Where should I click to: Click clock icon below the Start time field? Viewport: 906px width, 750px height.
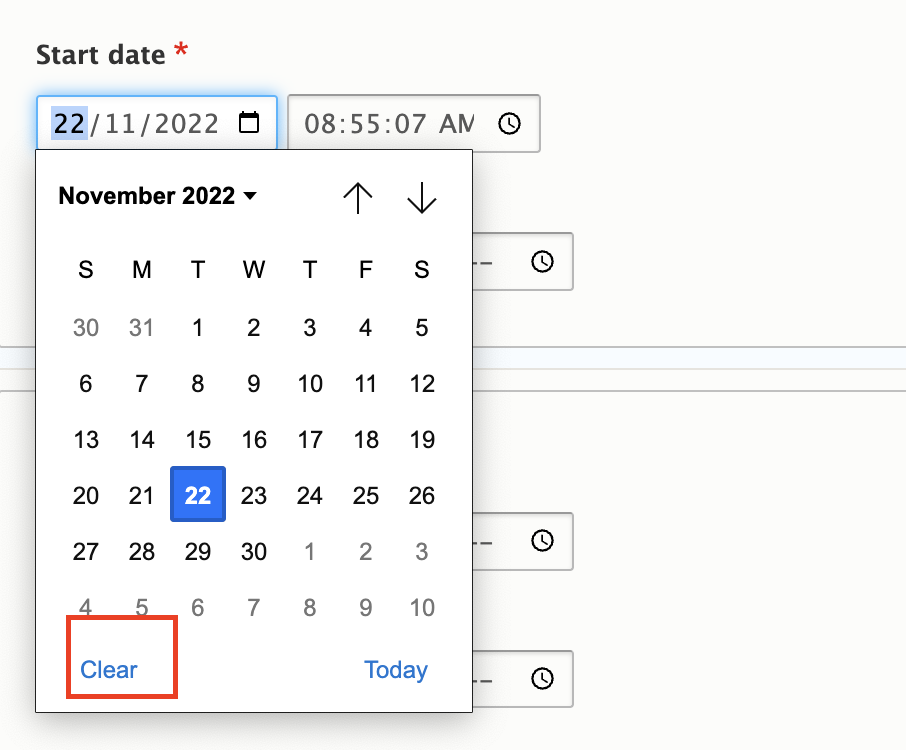point(542,261)
